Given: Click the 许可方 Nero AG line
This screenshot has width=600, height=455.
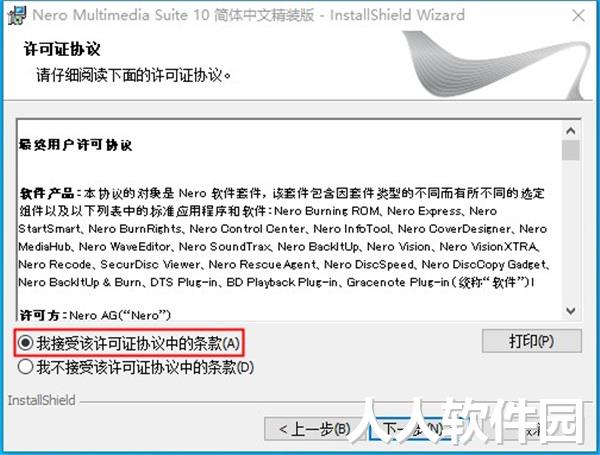Looking at the screenshot, I should 95,315.
